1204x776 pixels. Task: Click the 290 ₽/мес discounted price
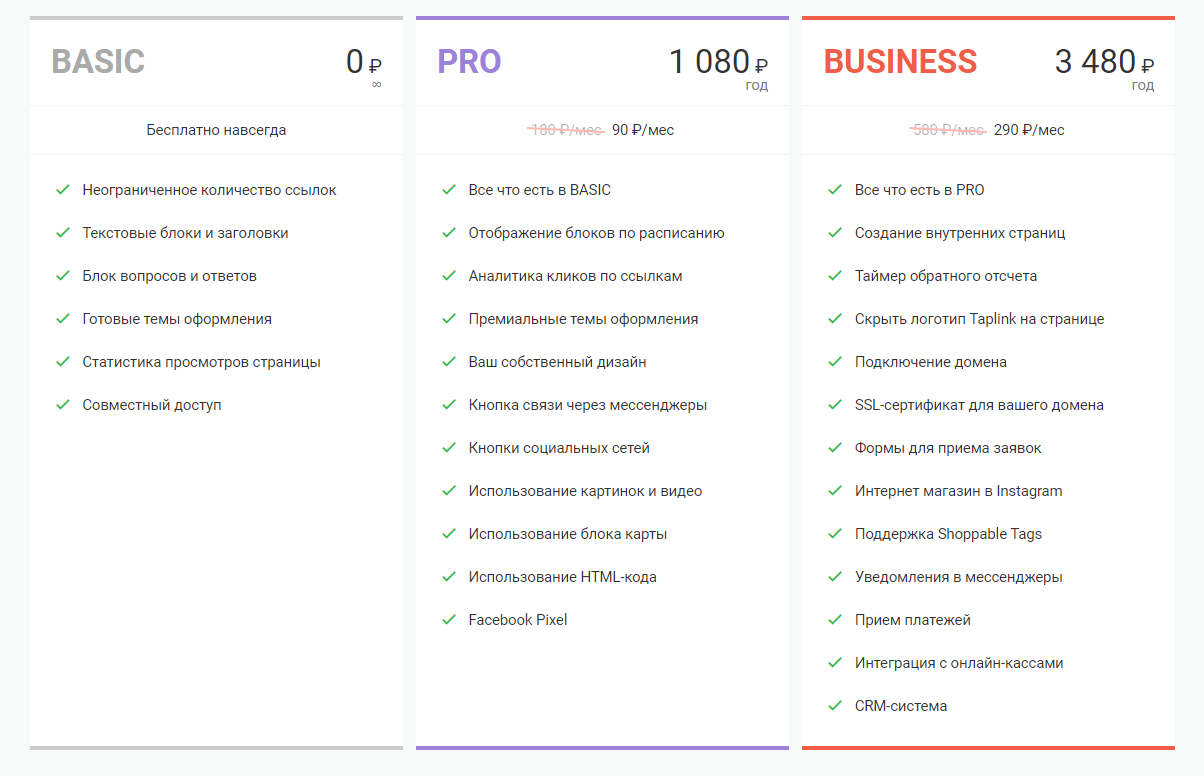click(1029, 130)
